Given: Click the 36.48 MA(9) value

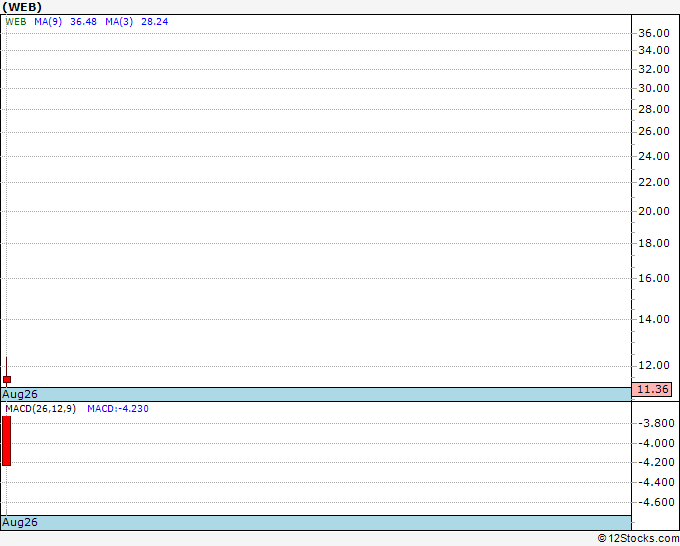Looking at the screenshot, I should [x=83, y=22].
